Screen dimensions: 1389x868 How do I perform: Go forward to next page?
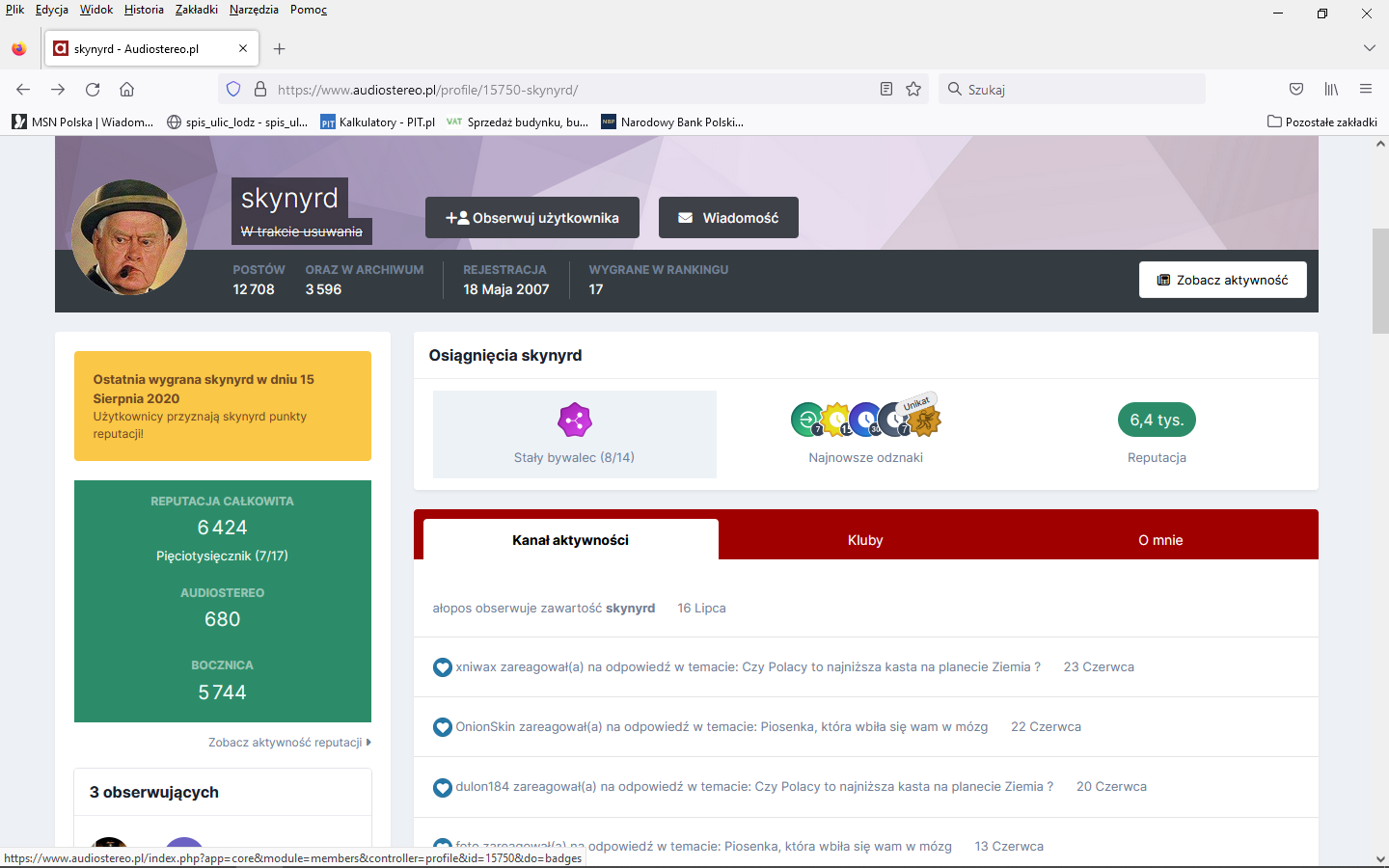click(58, 90)
